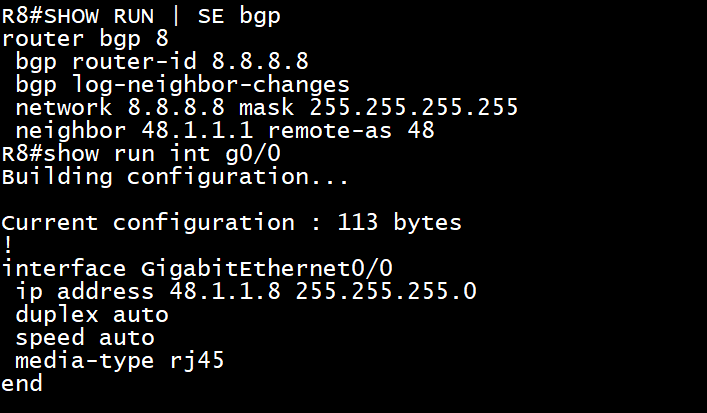The width and height of the screenshot is (707, 413).
Task: Click the 'show run int g0/0' command
Action: [x=162, y=154]
